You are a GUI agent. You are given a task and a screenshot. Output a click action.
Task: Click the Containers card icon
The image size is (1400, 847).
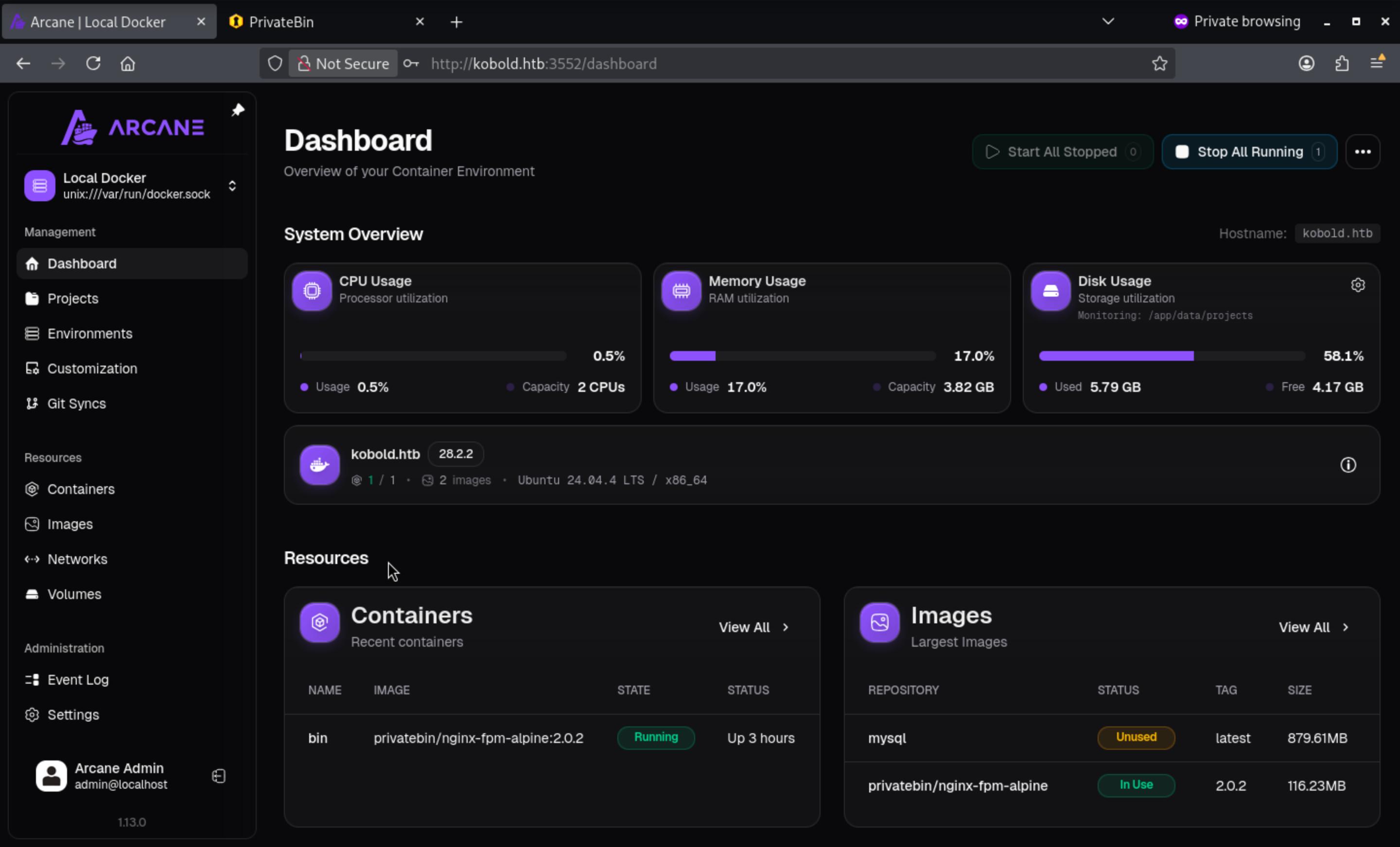point(319,622)
